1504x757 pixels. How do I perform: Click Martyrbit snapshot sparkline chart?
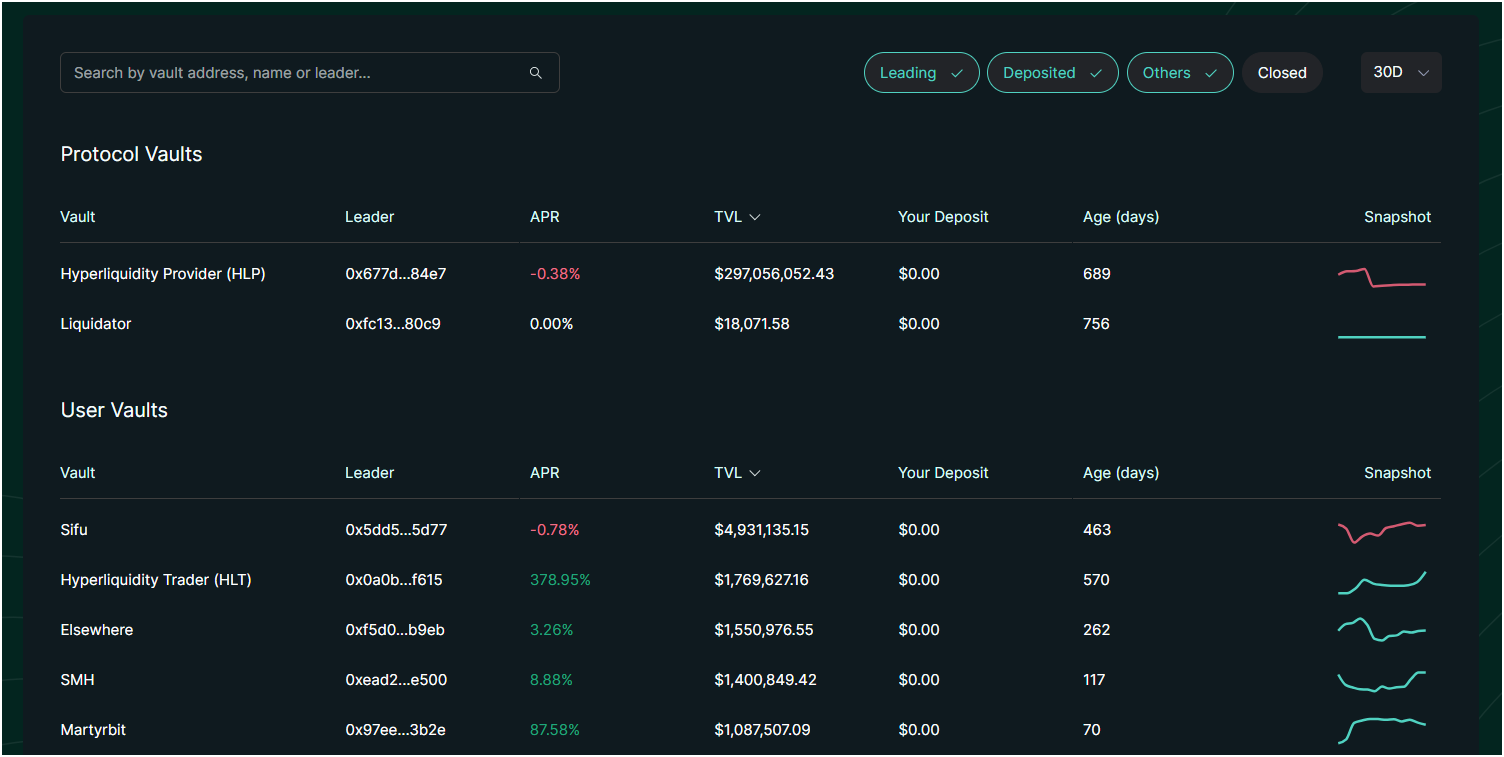(1382, 730)
